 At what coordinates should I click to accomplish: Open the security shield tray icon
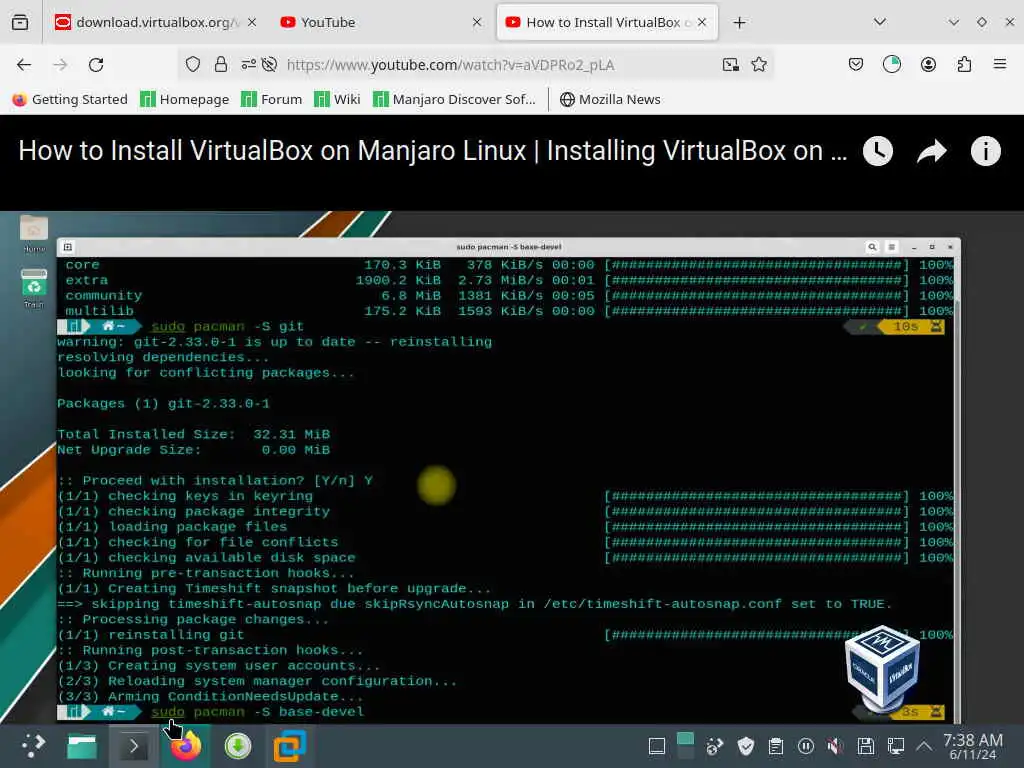pos(745,746)
